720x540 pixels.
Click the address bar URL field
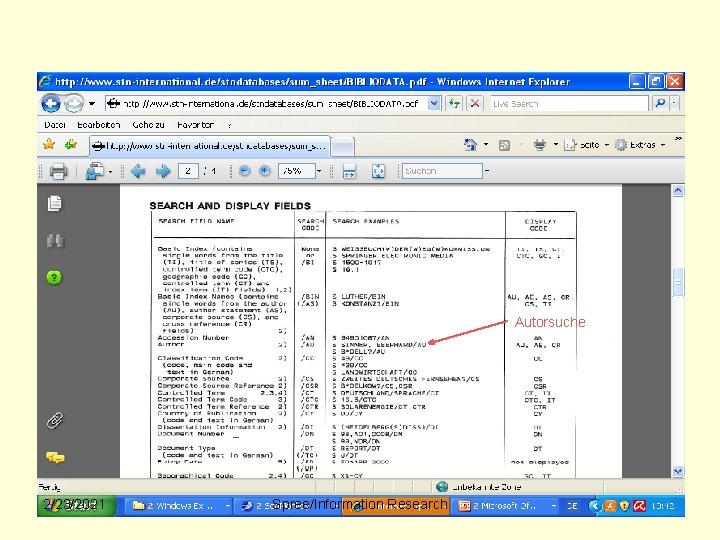click(x=266, y=104)
